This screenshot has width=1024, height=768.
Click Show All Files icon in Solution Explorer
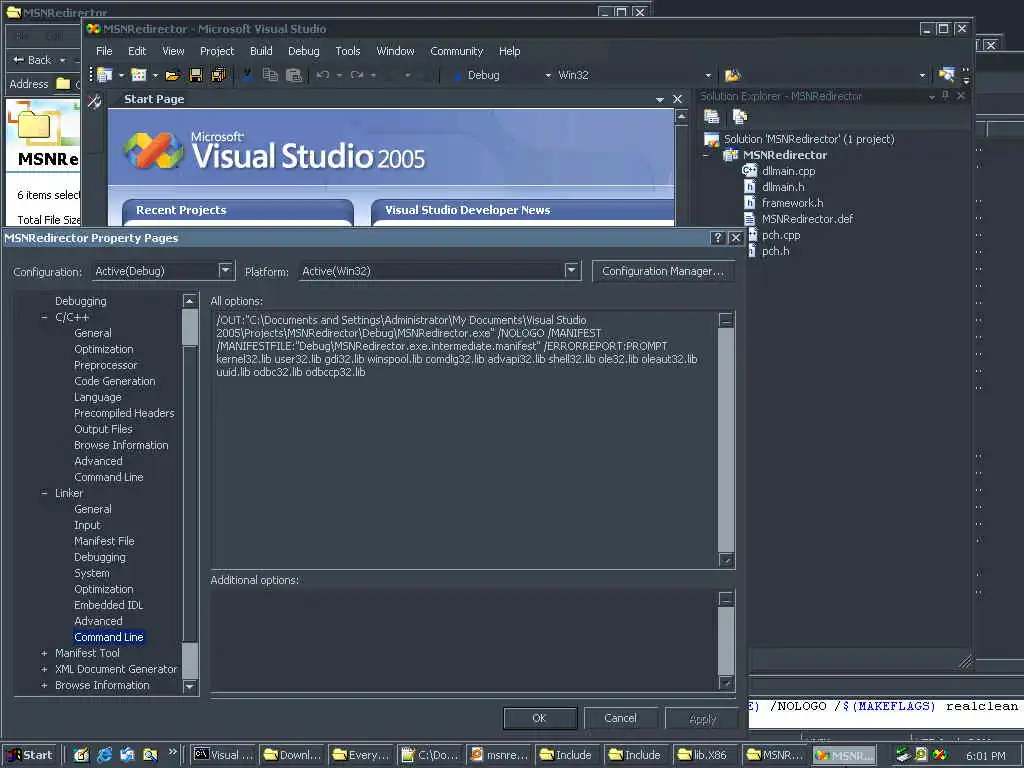point(739,117)
